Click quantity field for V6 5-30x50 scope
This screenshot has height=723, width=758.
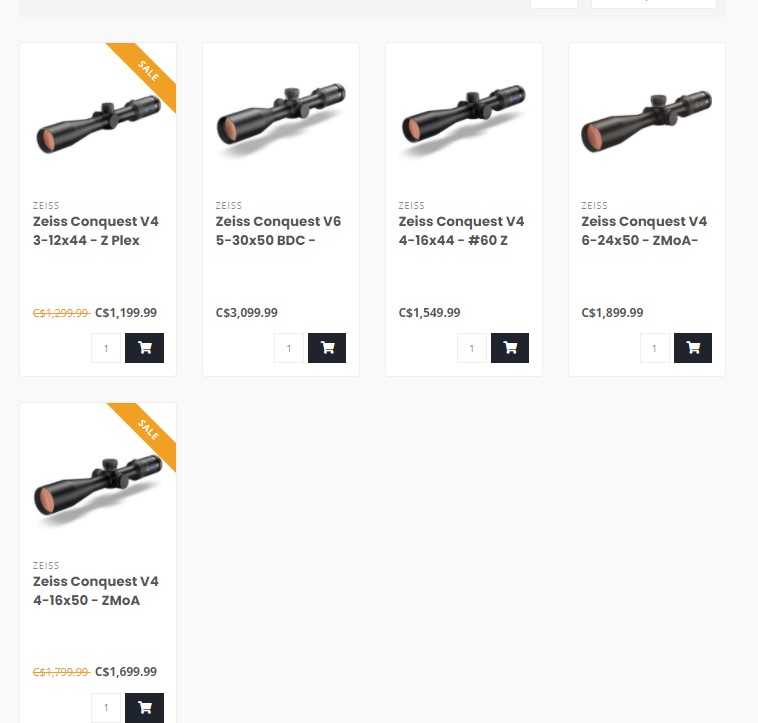click(x=289, y=348)
